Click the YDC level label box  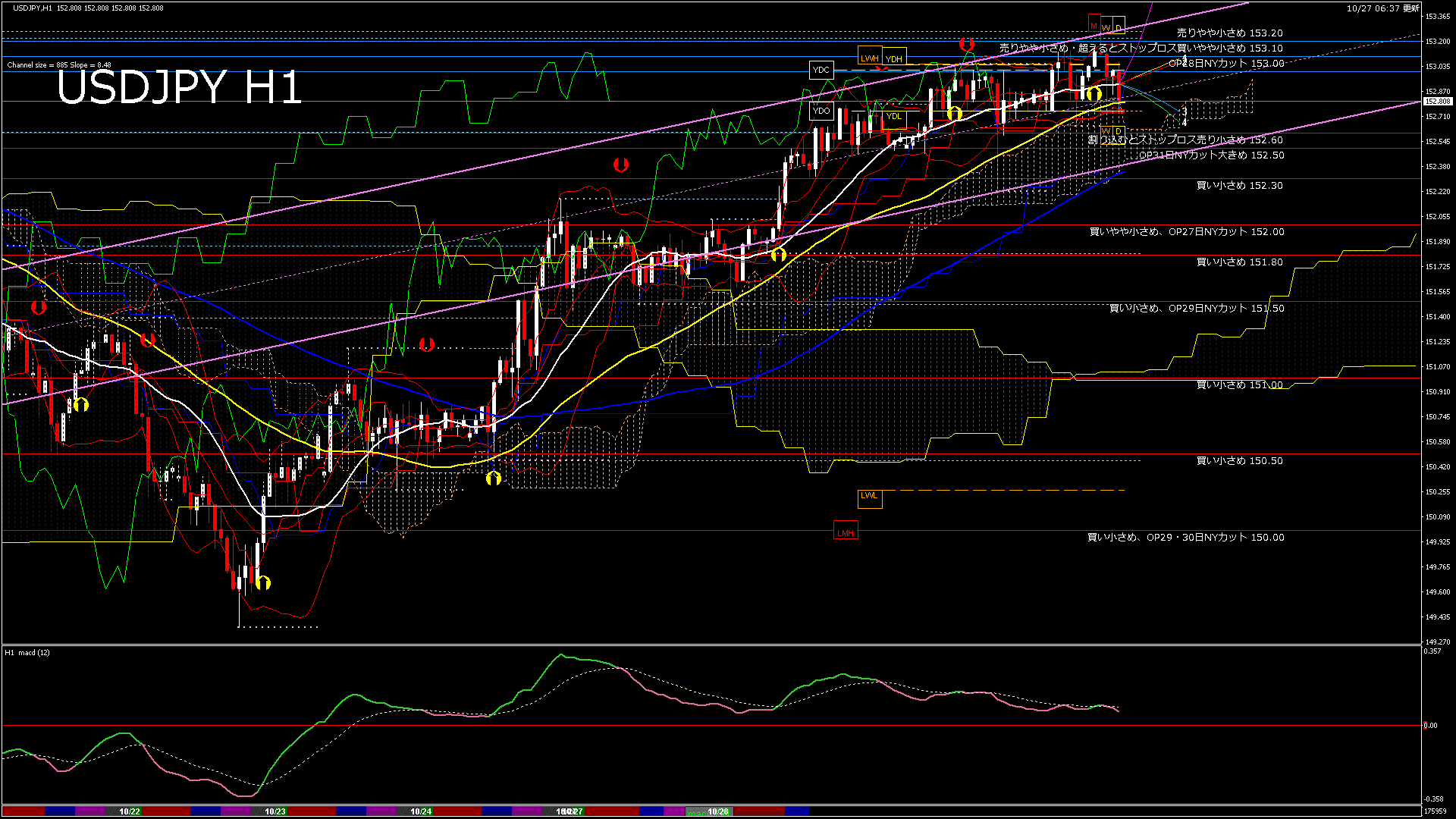tap(821, 70)
